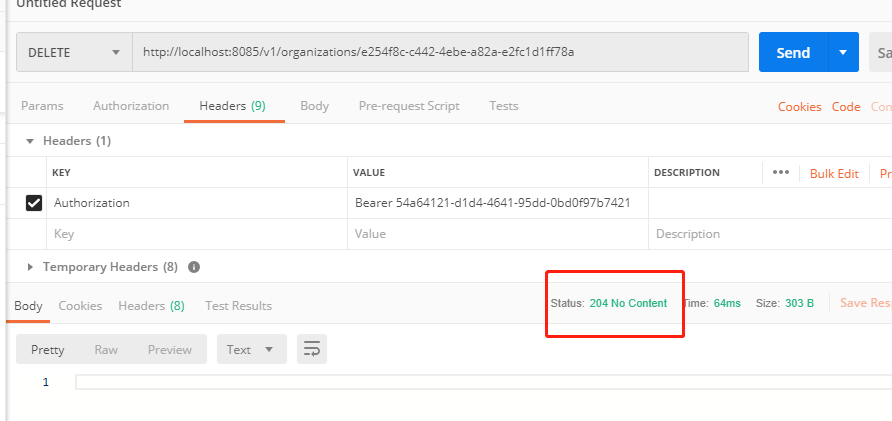Open the Tests tab

pyautogui.click(x=503, y=106)
